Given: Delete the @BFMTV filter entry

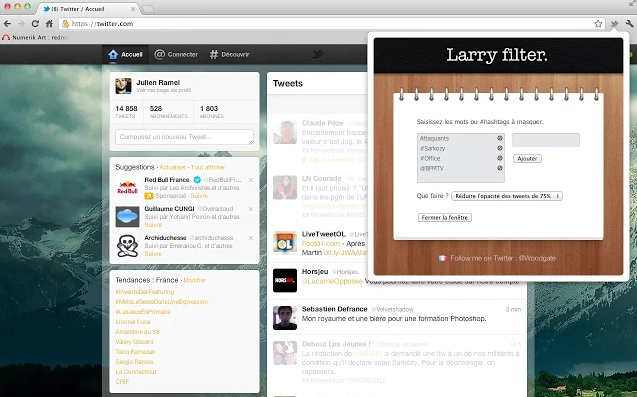Looking at the screenshot, I should coord(500,168).
